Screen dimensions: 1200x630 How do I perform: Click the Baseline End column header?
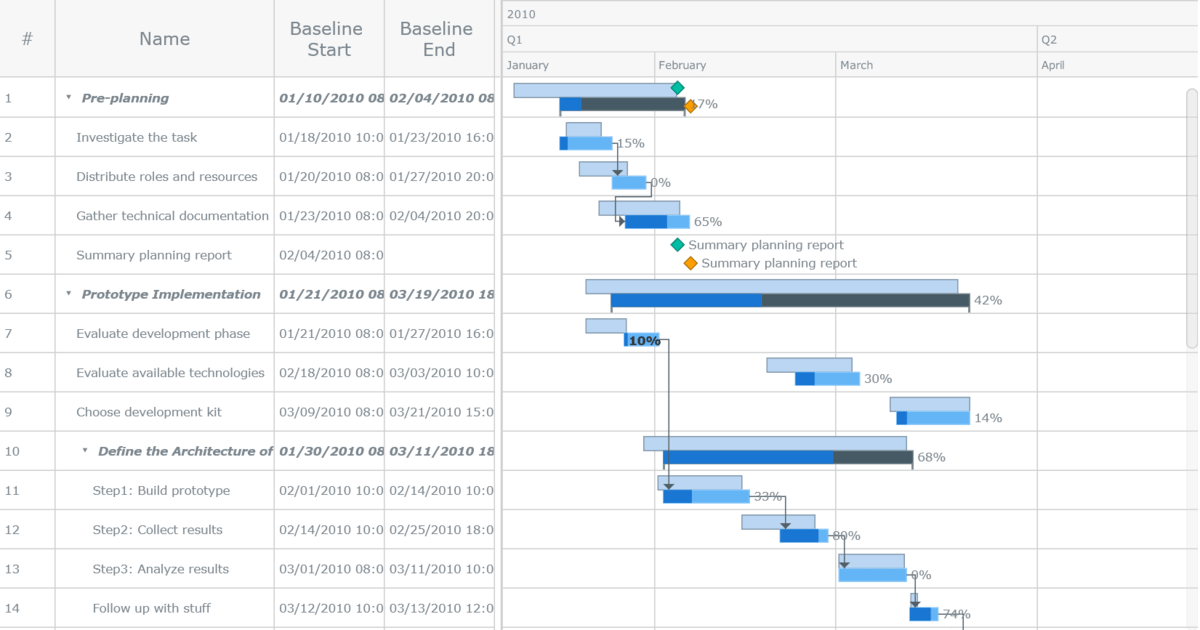pyautogui.click(x=437, y=38)
